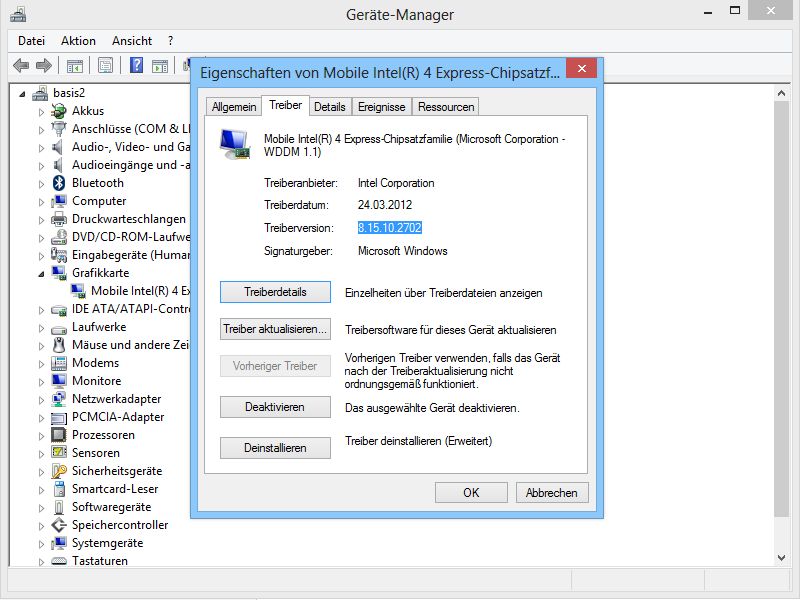Select the Akkus battery icon
This screenshot has width=800, height=600.
coord(59,111)
